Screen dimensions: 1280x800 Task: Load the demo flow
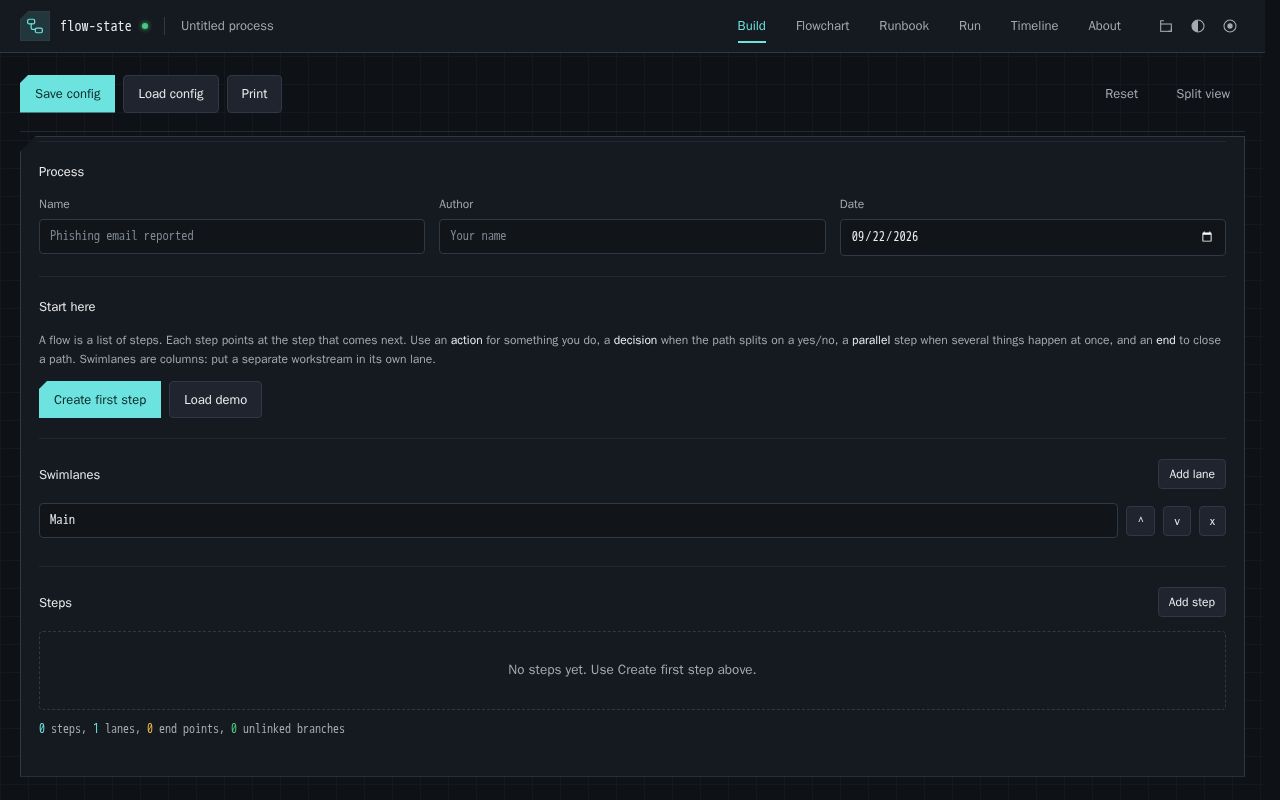click(x=215, y=400)
